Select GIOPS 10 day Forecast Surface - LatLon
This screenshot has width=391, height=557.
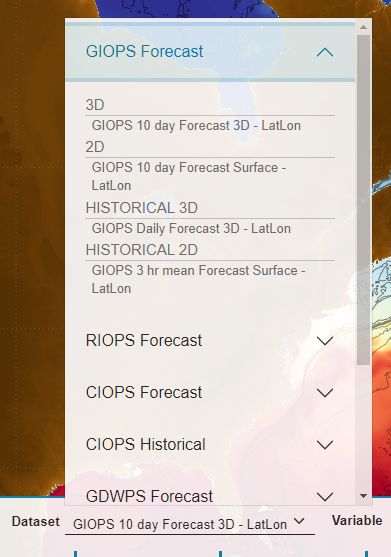189,176
